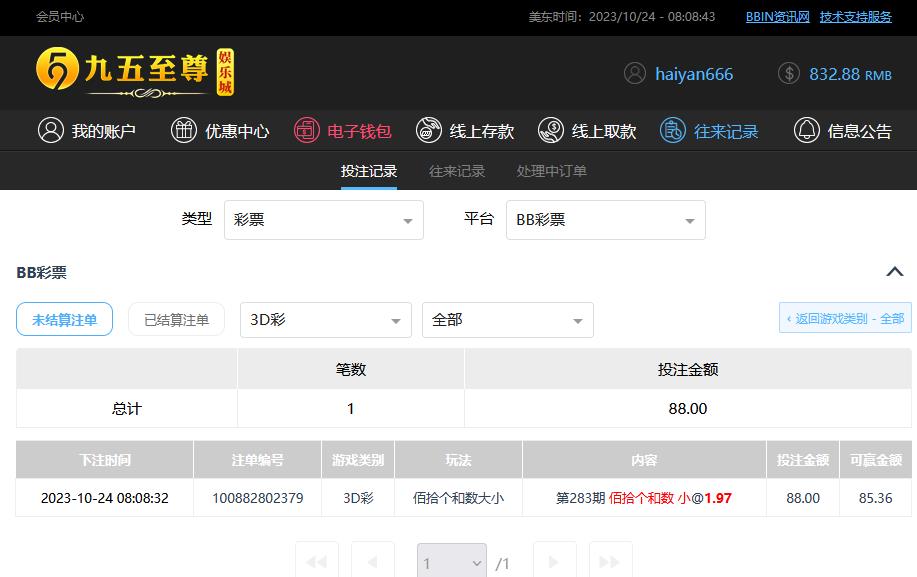Click the 佰拾个和数大小 play type cell

[x=458, y=498]
